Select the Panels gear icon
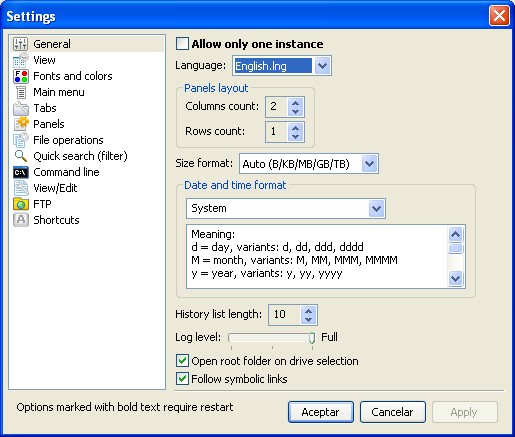This screenshot has height=437, width=515. [x=21, y=124]
